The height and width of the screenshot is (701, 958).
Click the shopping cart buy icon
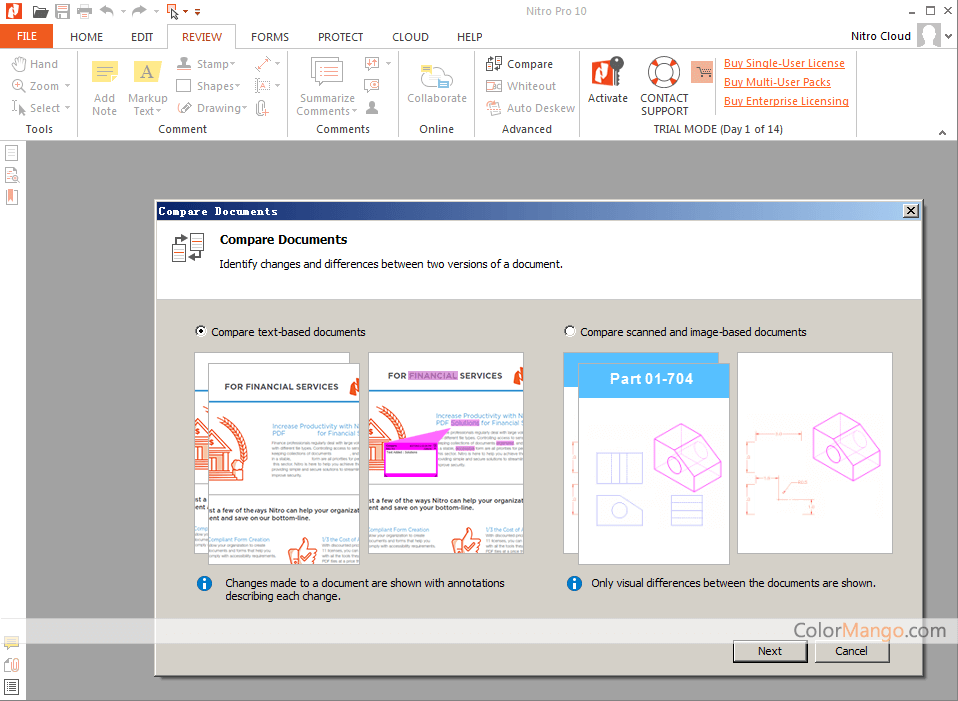[x=703, y=72]
